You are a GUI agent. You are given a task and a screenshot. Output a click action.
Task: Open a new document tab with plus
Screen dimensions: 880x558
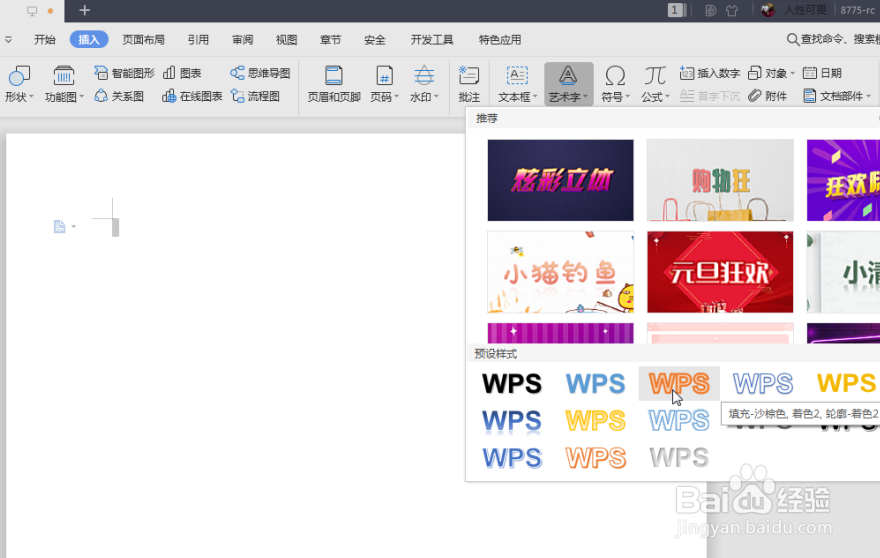84,10
